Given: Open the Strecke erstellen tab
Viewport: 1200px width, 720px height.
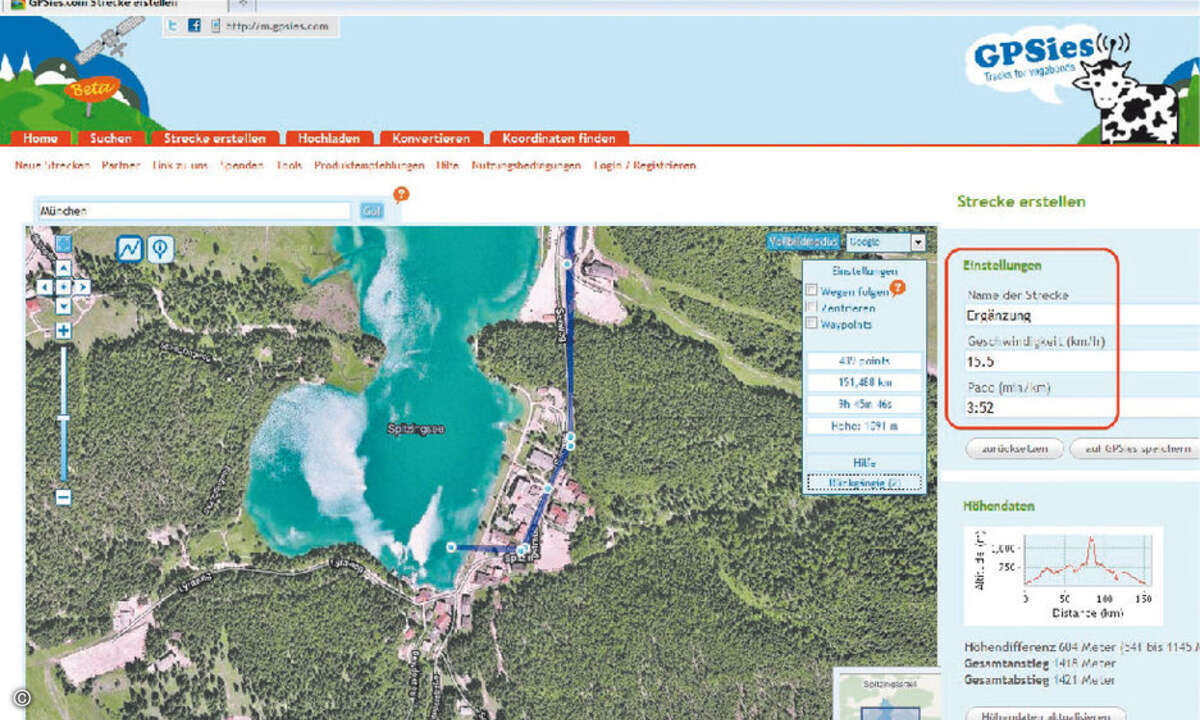Looking at the screenshot, I should [x=215, y=139].
